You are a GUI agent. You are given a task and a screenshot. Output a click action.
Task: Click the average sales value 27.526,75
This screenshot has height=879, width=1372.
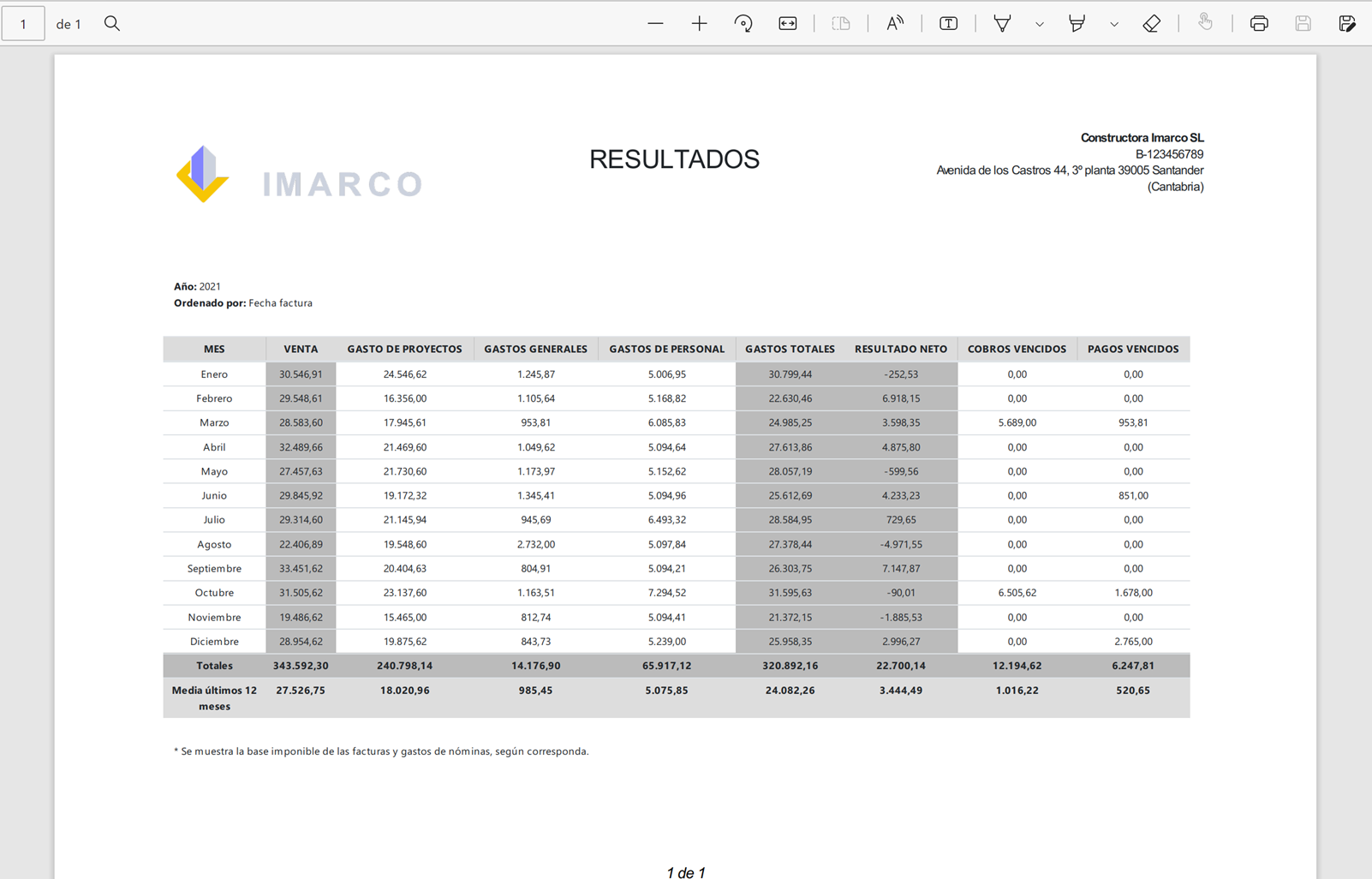tap(301, 690)
